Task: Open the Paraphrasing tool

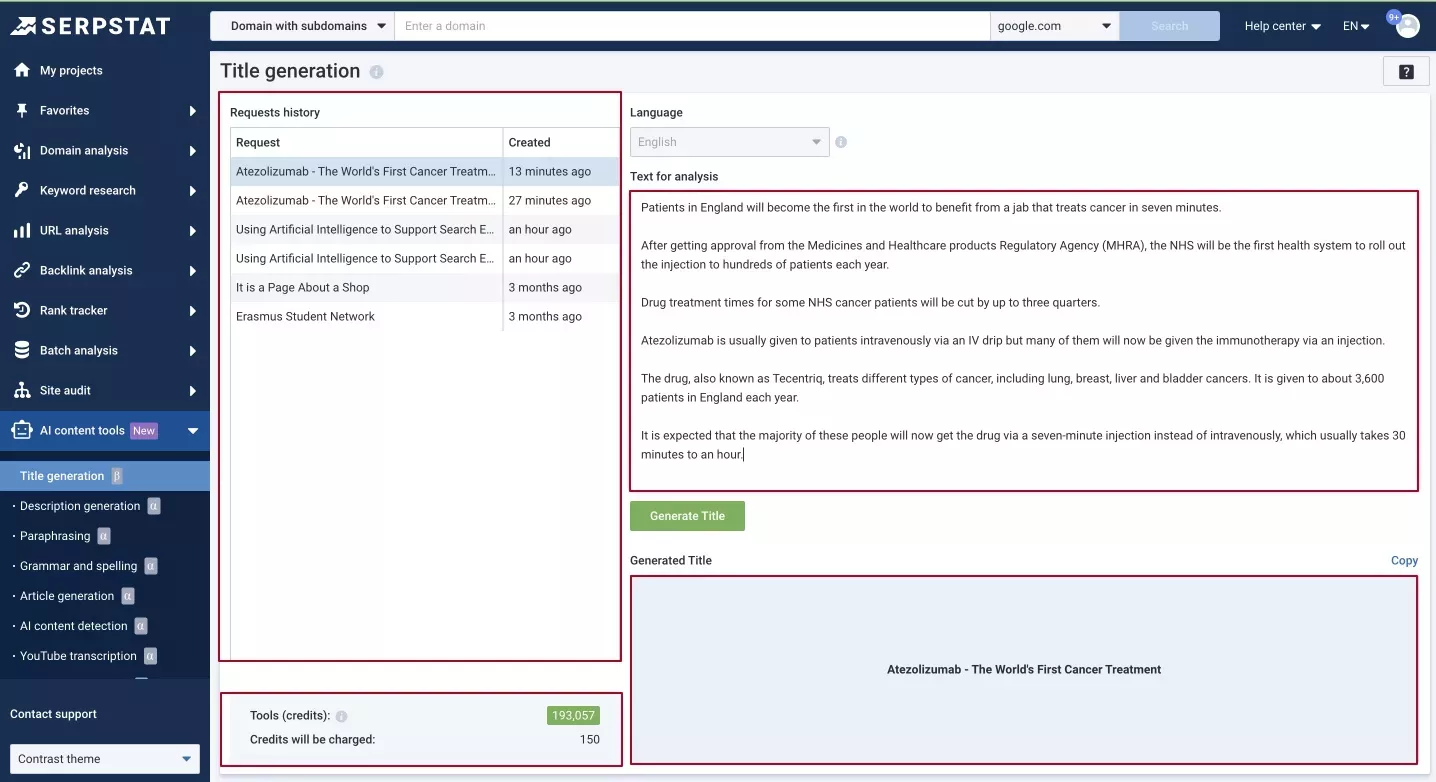Action: [55, 536]
